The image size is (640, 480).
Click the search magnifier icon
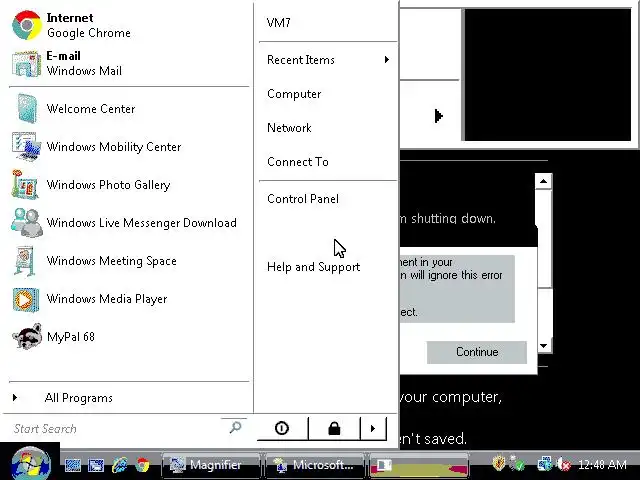[x=236, y=427]
